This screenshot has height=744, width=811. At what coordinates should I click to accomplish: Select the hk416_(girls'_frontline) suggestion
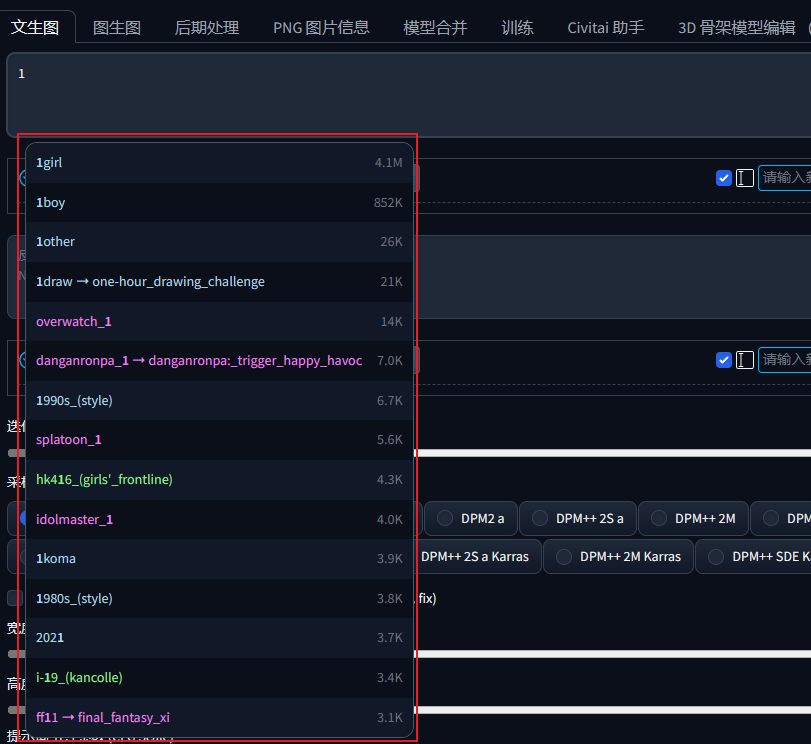[219, 480]
